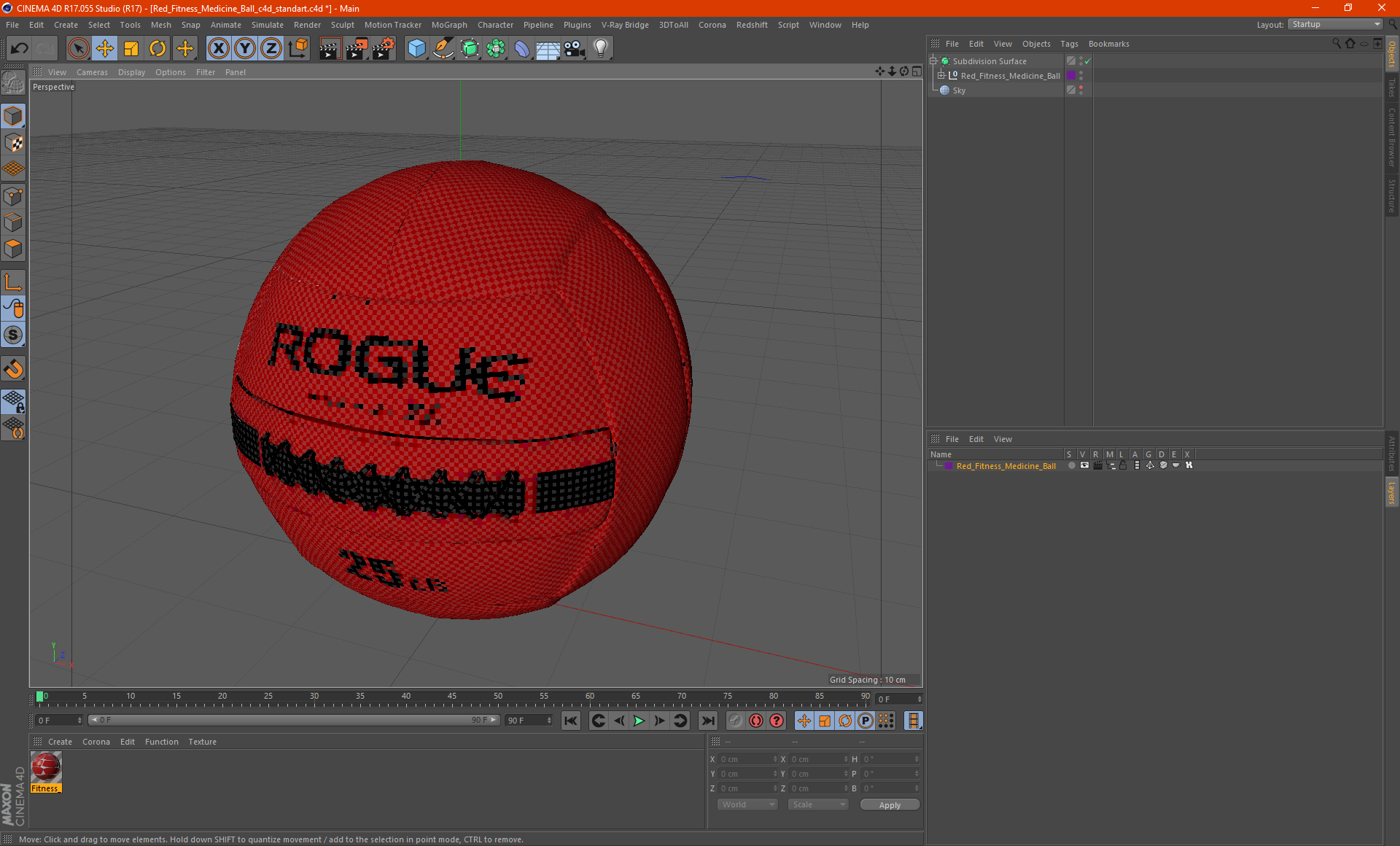Toggle X axis lock

218,49
